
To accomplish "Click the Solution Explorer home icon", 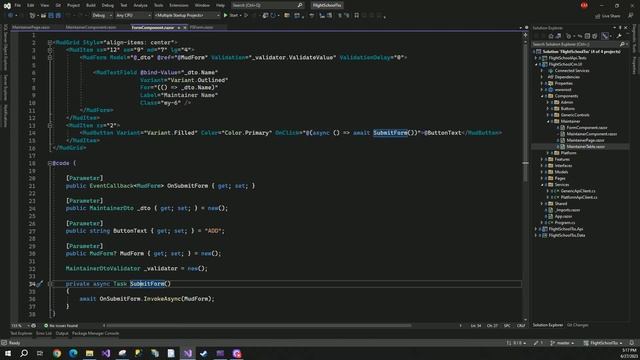I will coord(551,36).
